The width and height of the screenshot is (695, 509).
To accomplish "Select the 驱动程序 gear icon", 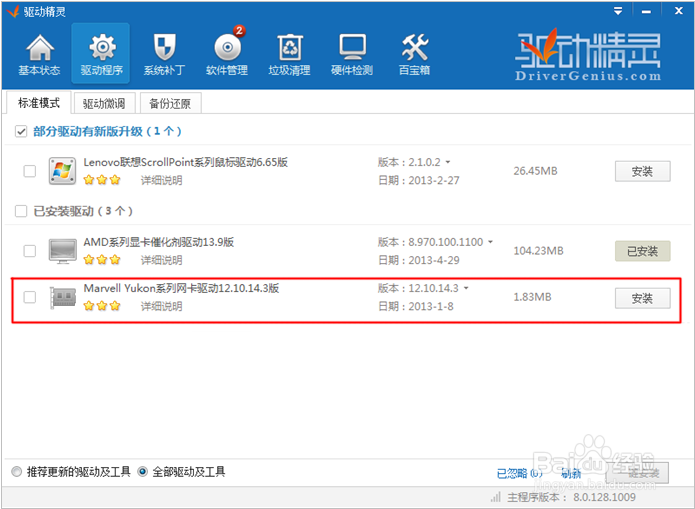I will 102,47.
